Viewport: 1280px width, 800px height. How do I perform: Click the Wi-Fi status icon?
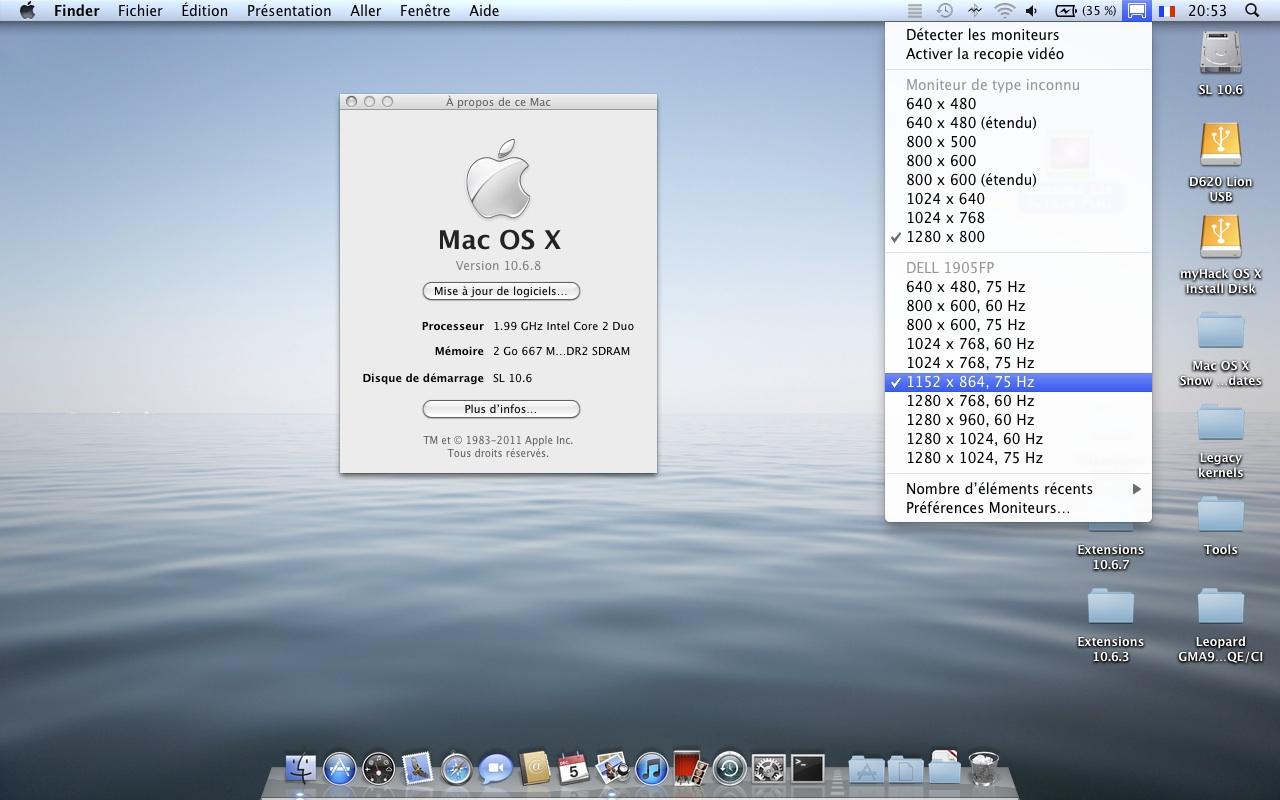tap(1004, 11)
